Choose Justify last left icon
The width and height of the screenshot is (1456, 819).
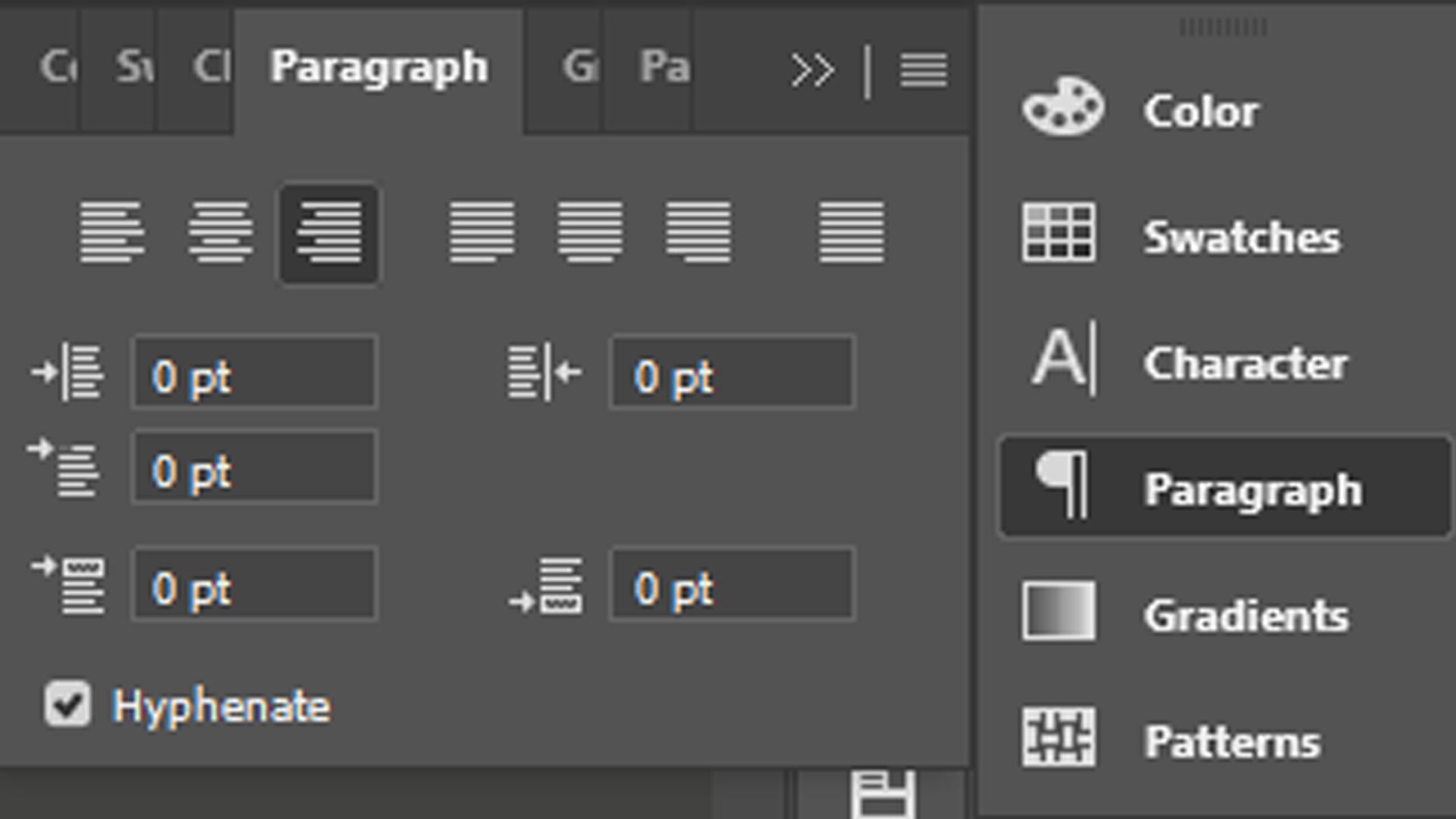[482, 232]
